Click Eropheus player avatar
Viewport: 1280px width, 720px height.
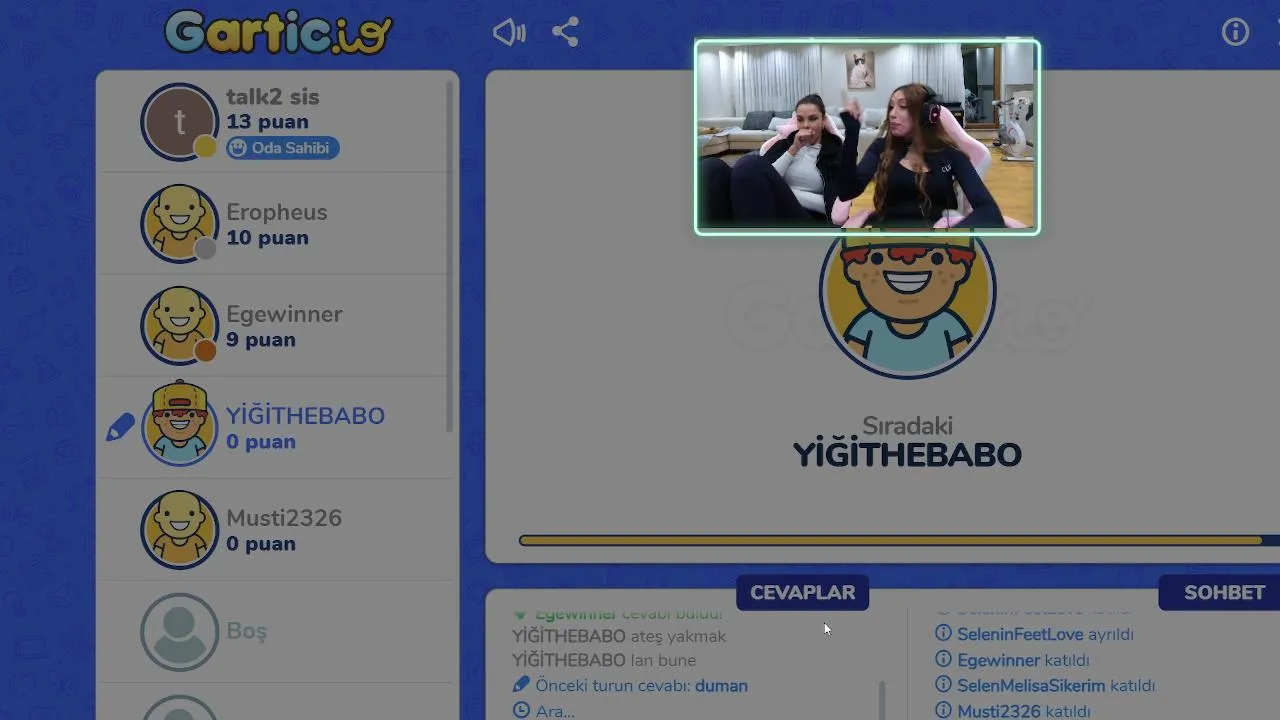(x=180, y=224)
